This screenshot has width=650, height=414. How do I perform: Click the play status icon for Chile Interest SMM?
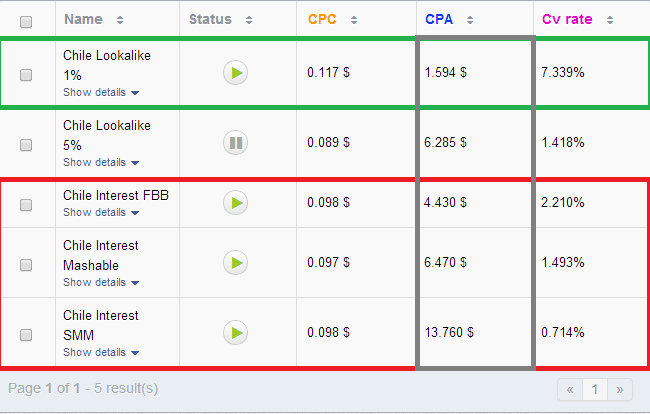(x=235, y=332)
